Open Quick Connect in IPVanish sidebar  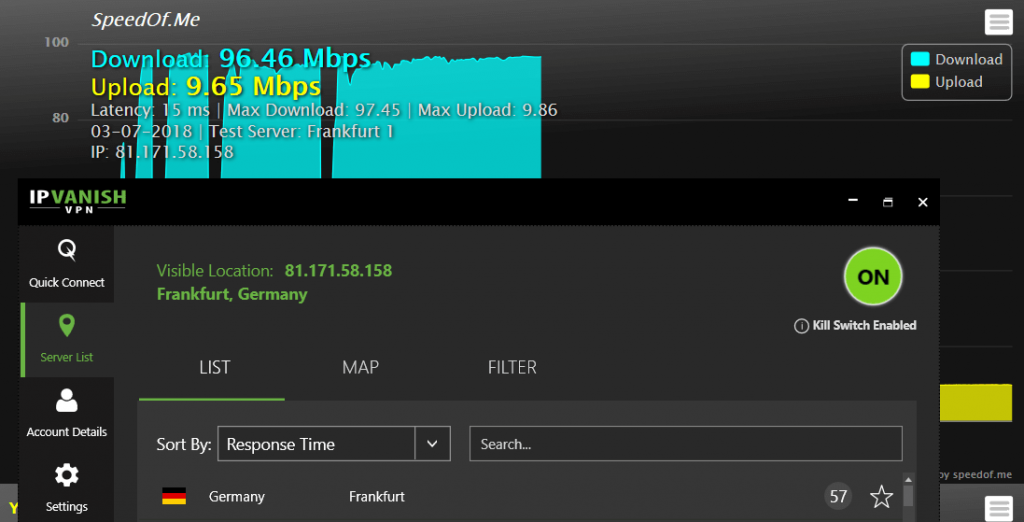67,264
